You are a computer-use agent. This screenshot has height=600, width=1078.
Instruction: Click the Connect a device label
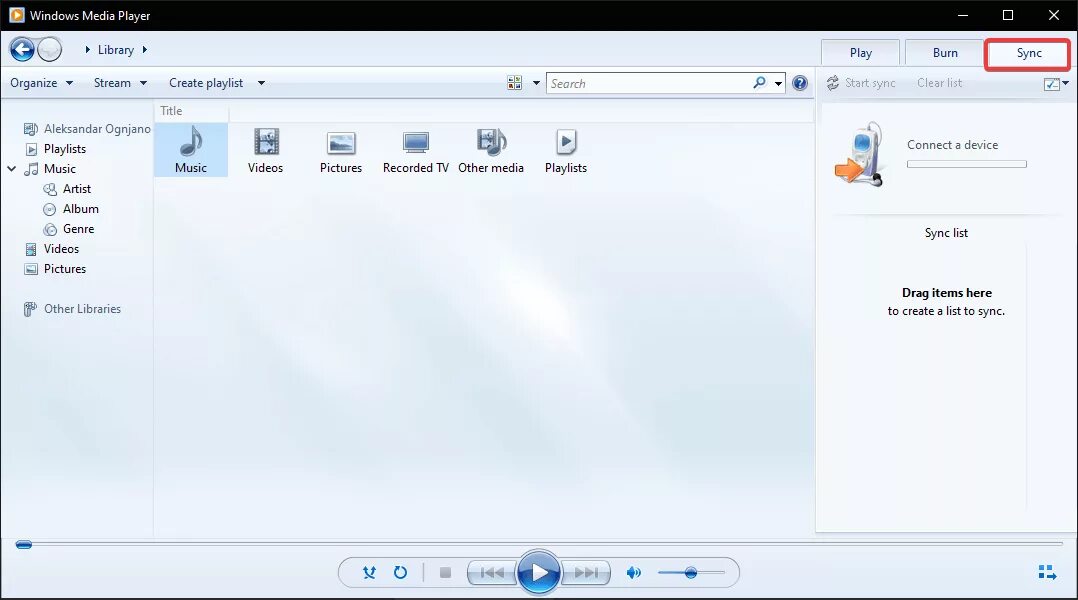(952, 145)
